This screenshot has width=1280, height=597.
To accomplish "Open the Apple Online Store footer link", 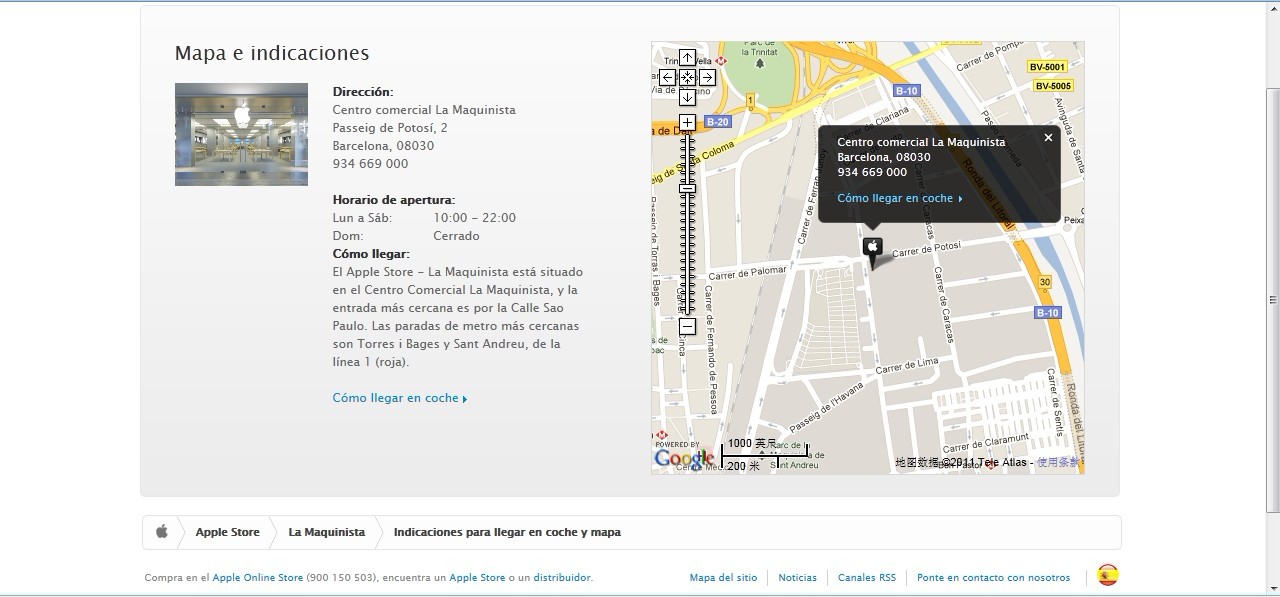I will coord(257,578).
